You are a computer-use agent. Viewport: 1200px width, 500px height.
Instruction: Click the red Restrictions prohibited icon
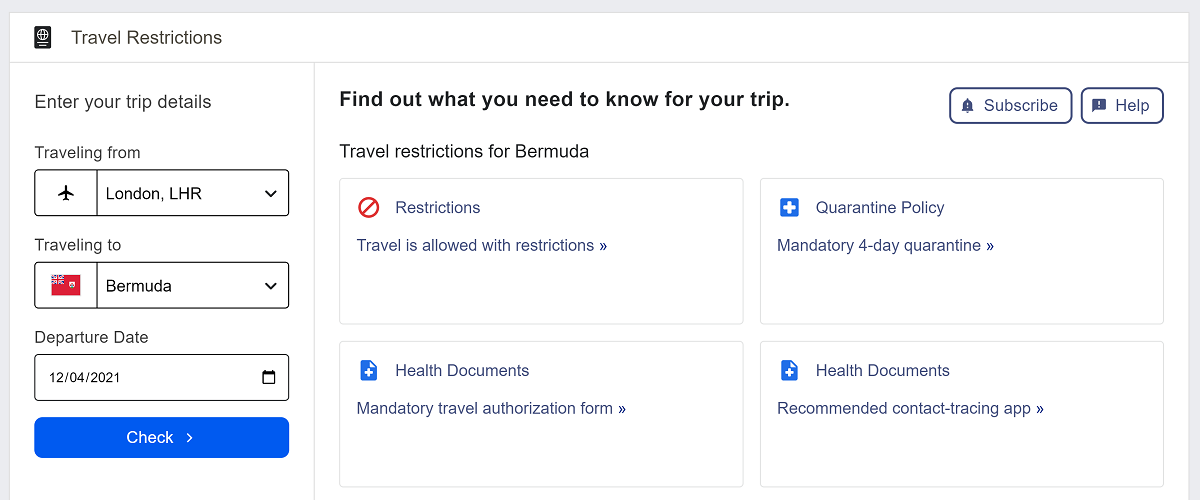(369, 208)
